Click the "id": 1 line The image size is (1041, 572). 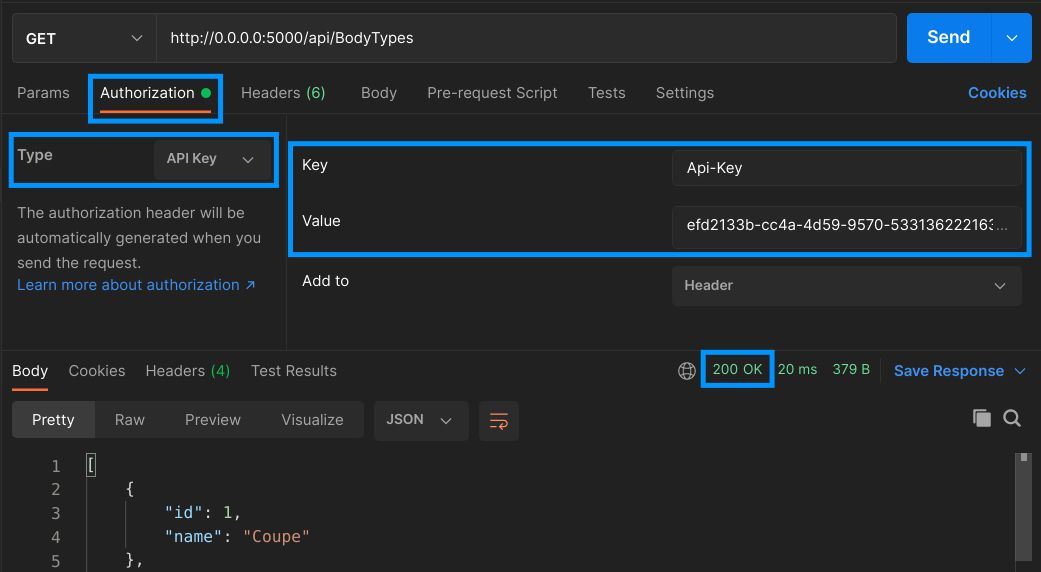(x=202, y=512)
